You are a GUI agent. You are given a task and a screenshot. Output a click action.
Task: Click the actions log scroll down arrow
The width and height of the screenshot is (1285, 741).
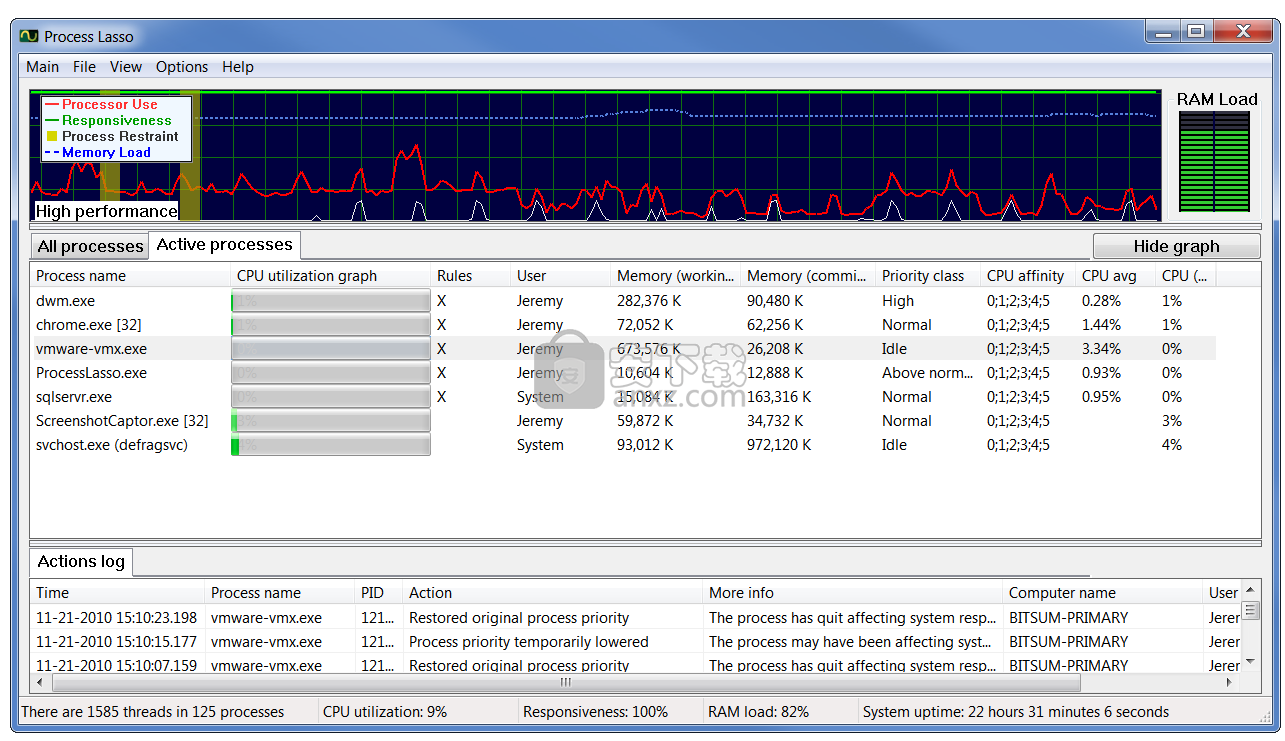click(1250, 662)
